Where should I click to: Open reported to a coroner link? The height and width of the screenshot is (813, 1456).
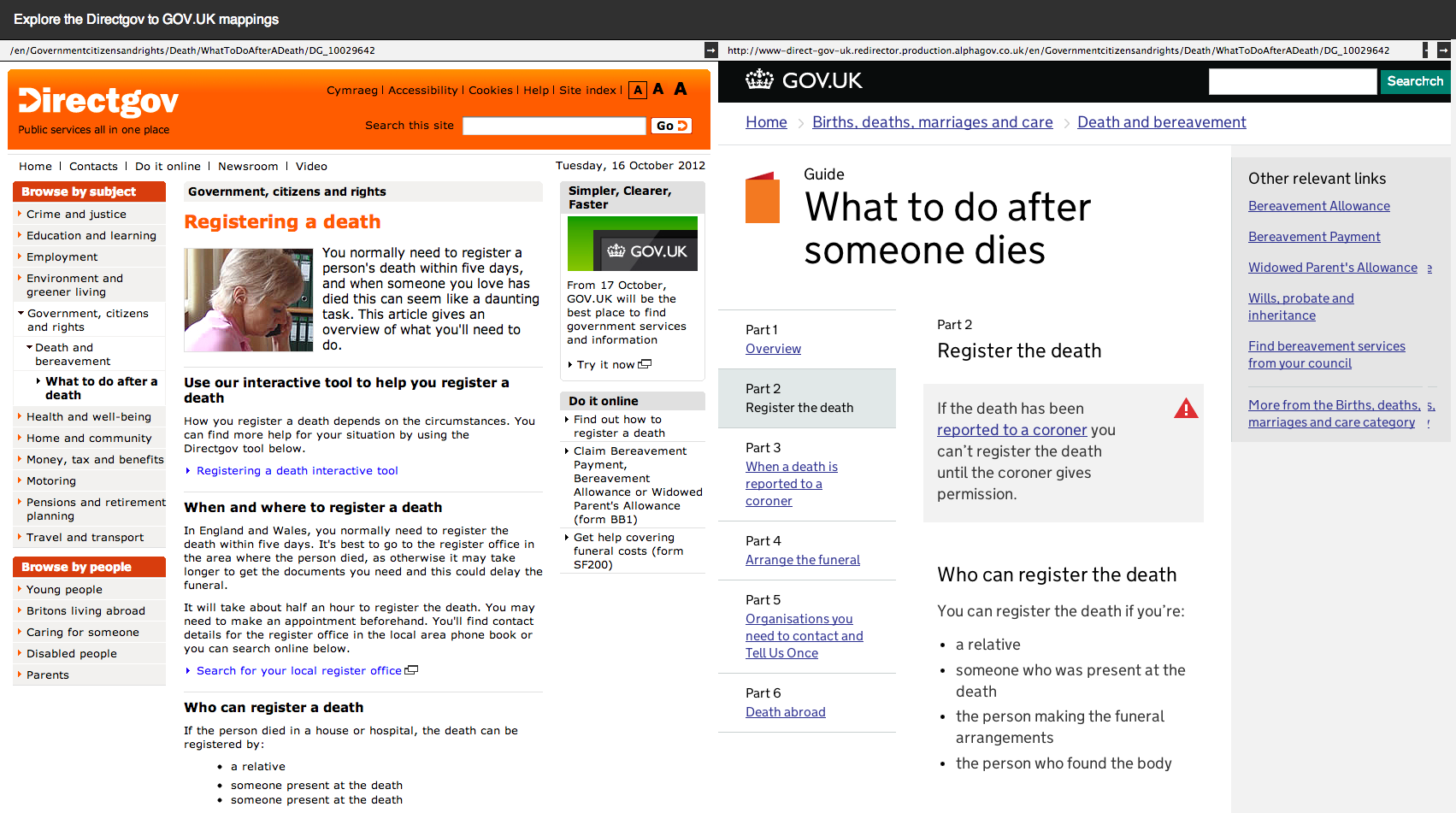[x=1011, y=430]
